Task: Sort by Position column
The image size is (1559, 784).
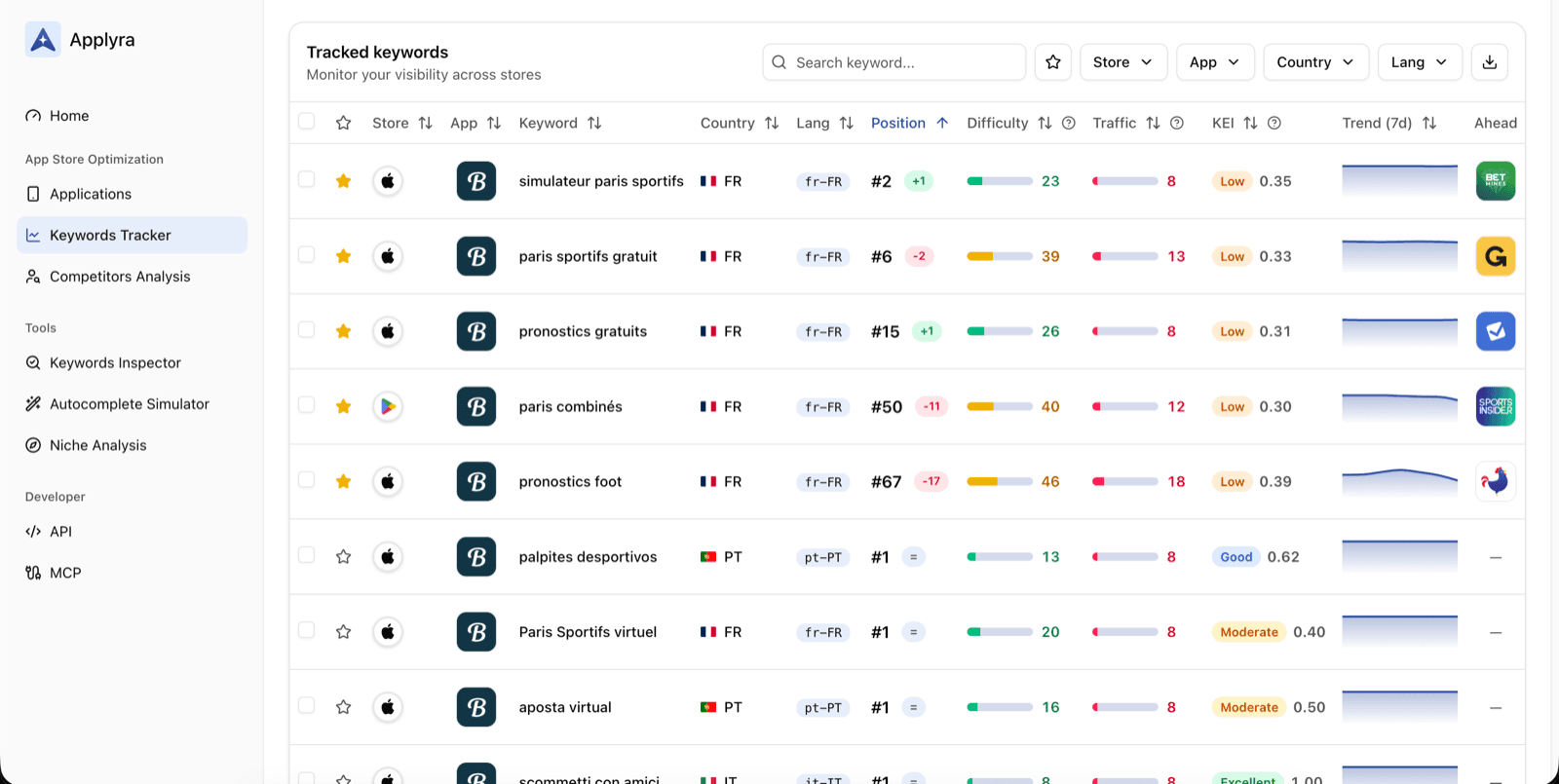Action: [x=909, y=123]
